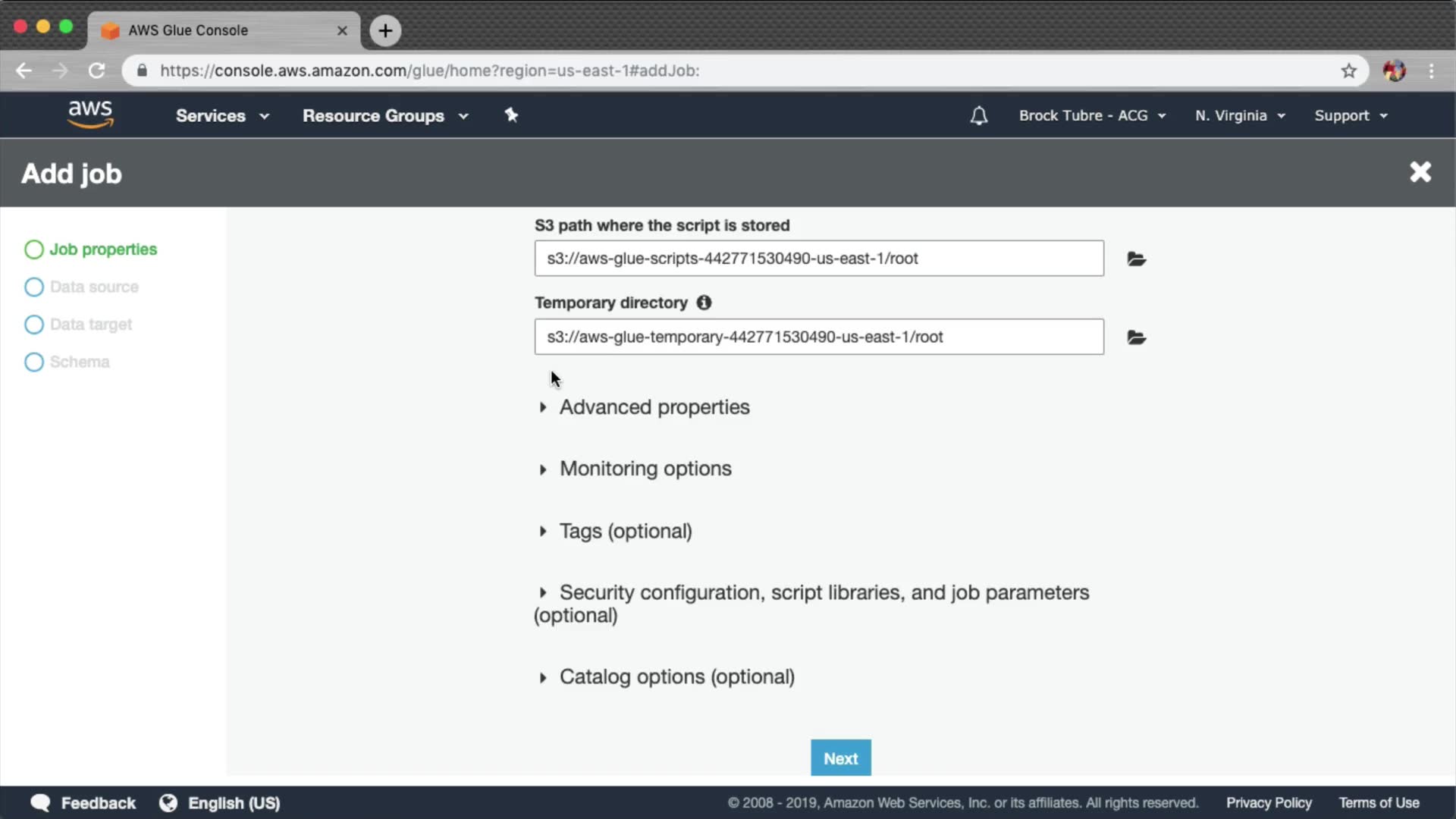This screenshot has height=819, width=1456.
Task: Reload the browser page
Action: tap(96, 71)
